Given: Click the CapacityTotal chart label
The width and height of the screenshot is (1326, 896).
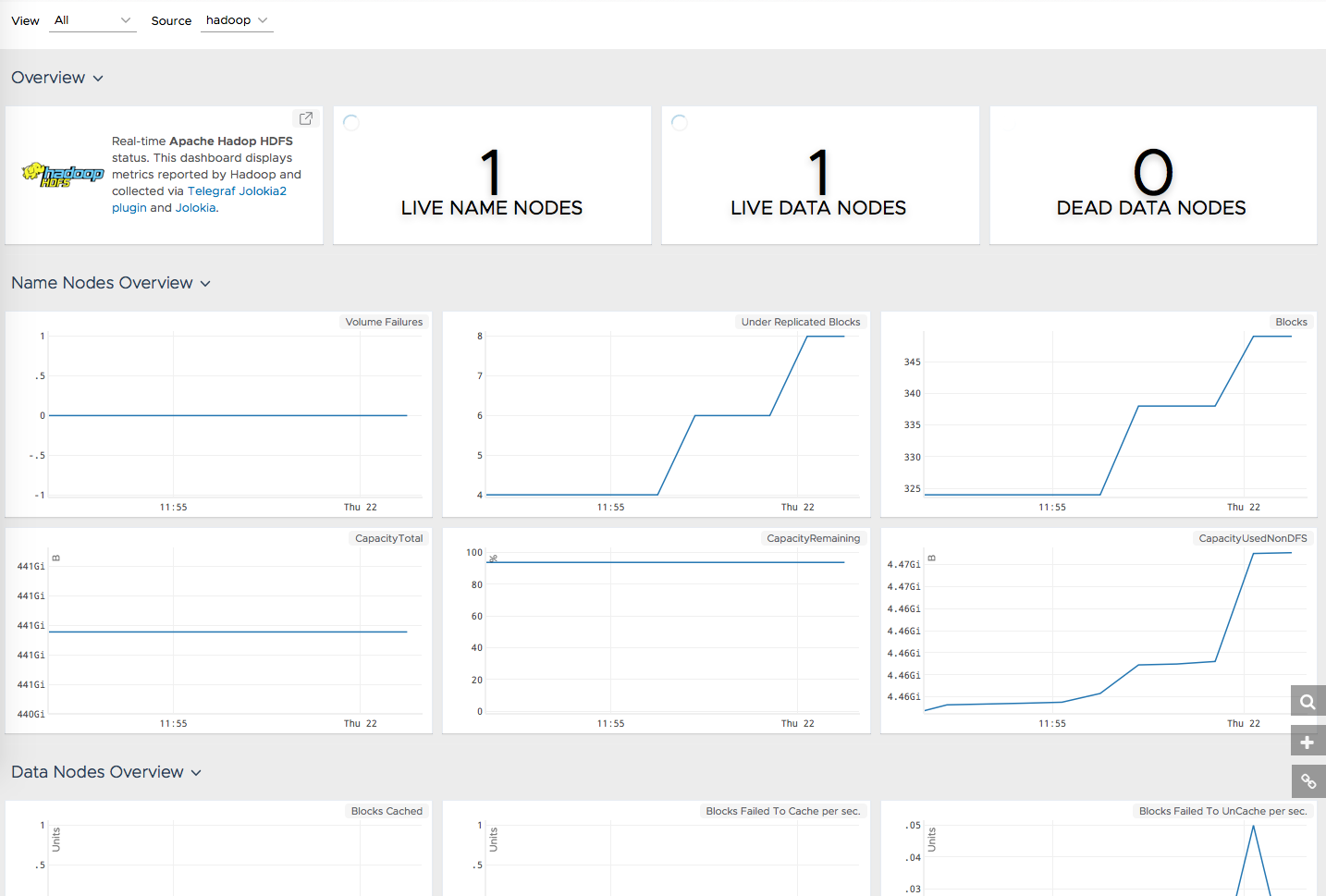Looking at the screenshot, I should (388, 538).
